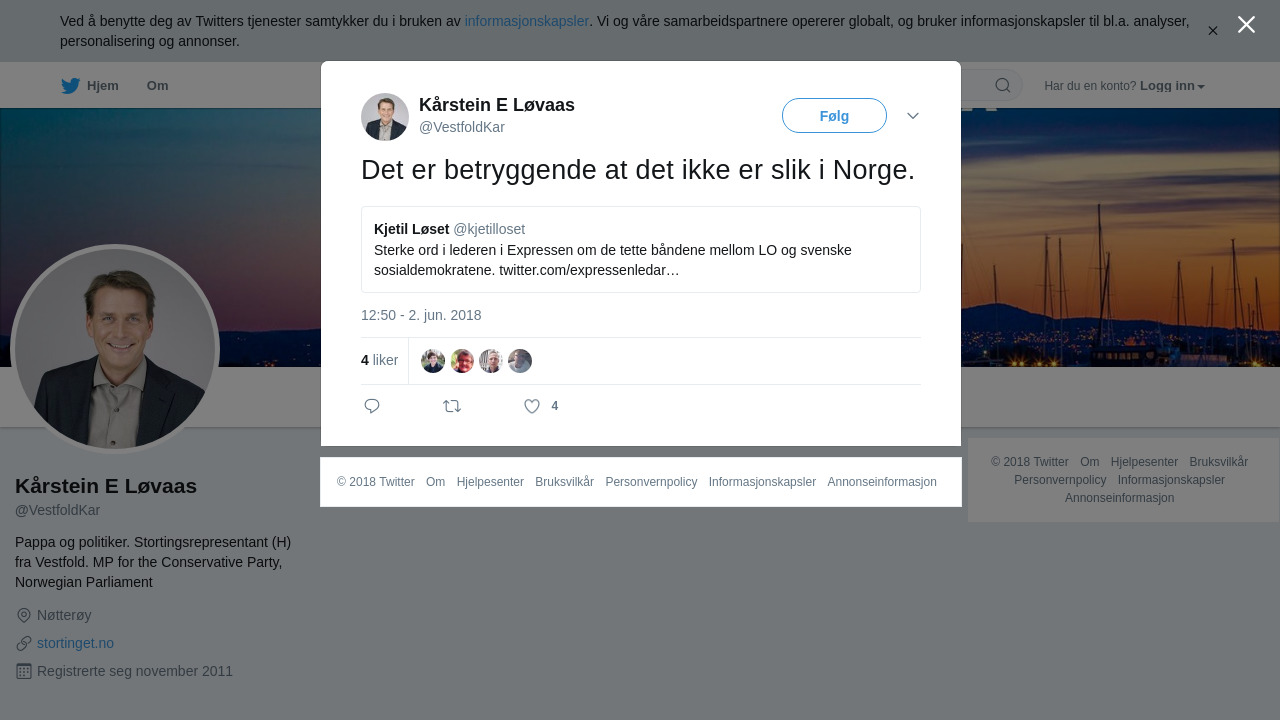This screenshot has width=1280, height=720.
Task: Open the informasjonskapsler link in notice
Action: [527, 21]
